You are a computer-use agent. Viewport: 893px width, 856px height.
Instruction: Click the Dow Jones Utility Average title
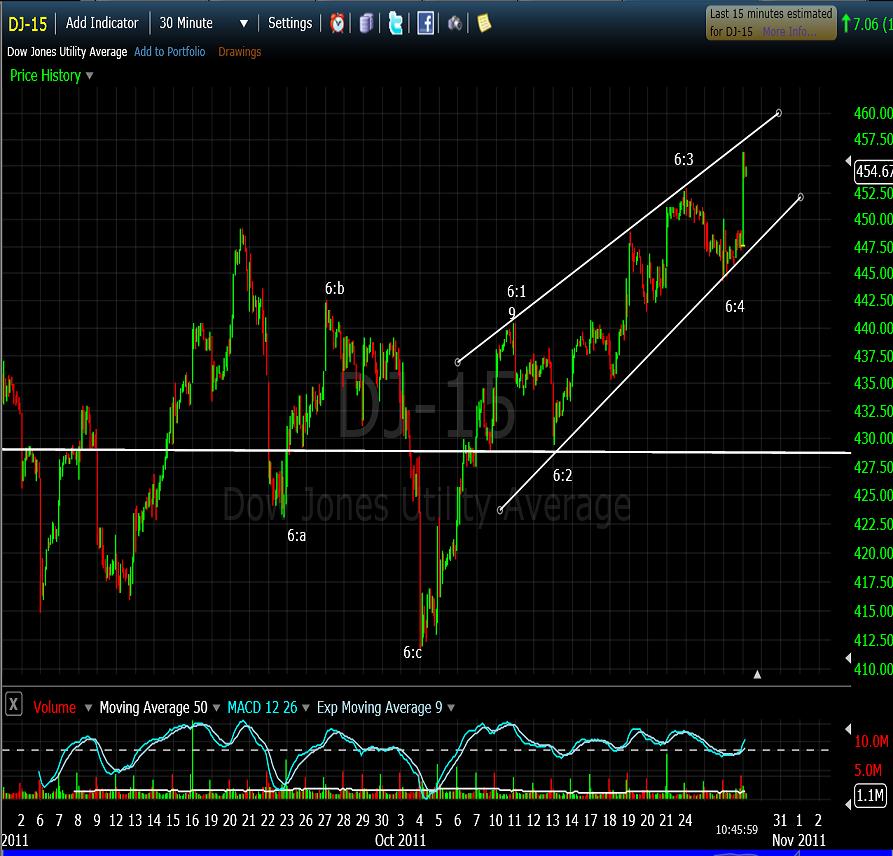pyautogui.click(x=67, y=52)
